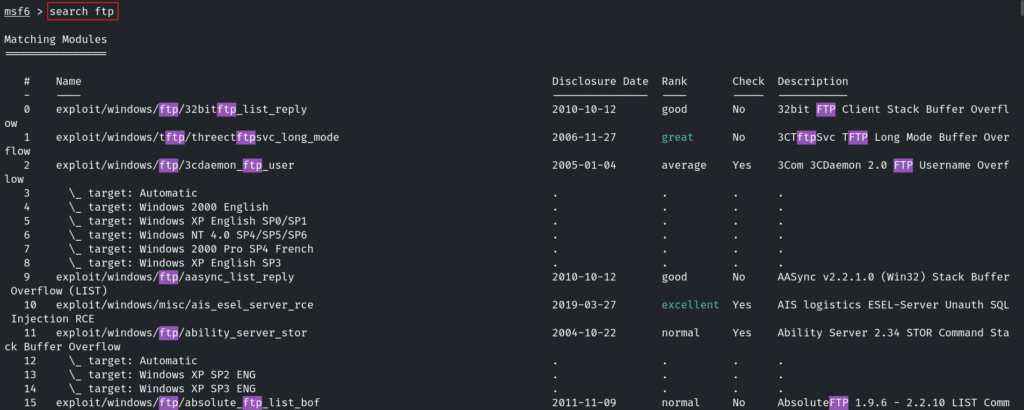Screen dimensions: 1024x410
Task: Click the 'normal' rank of absolute_ftp_list_bof
Action: click(680, 403)
